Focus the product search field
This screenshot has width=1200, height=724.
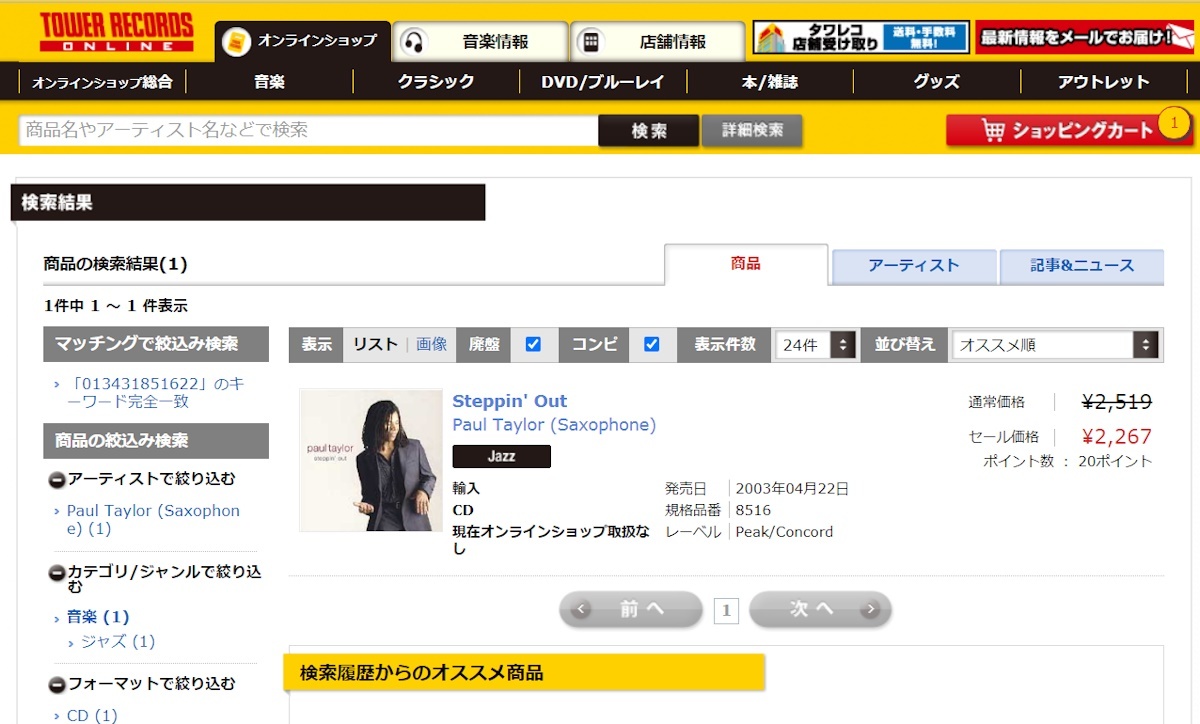pos(308,130)
